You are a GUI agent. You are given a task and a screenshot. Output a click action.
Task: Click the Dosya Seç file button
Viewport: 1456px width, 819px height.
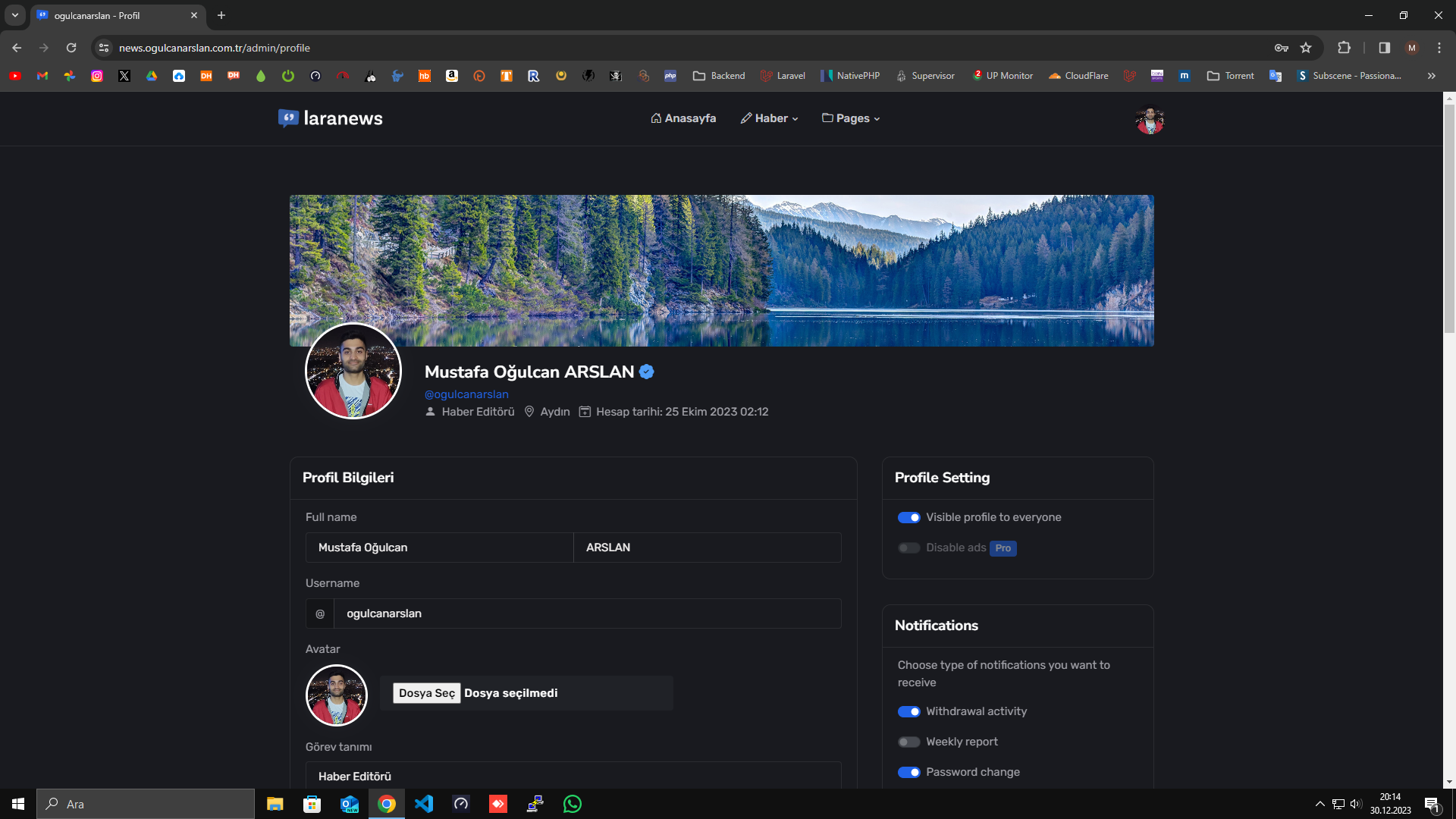point(427,693)
